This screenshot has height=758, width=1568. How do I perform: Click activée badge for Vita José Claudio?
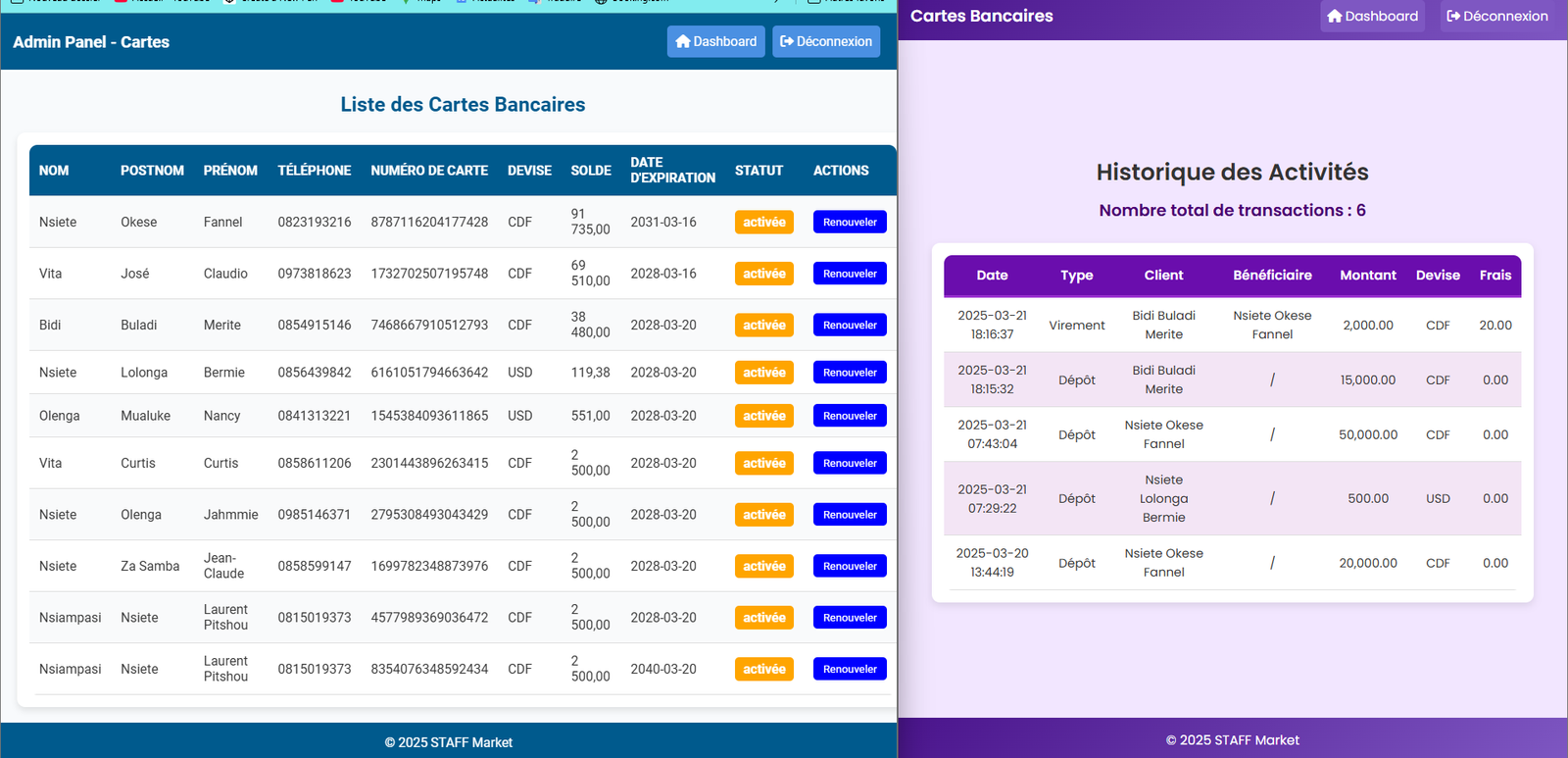pyautogui.click(x=764, y=274)
